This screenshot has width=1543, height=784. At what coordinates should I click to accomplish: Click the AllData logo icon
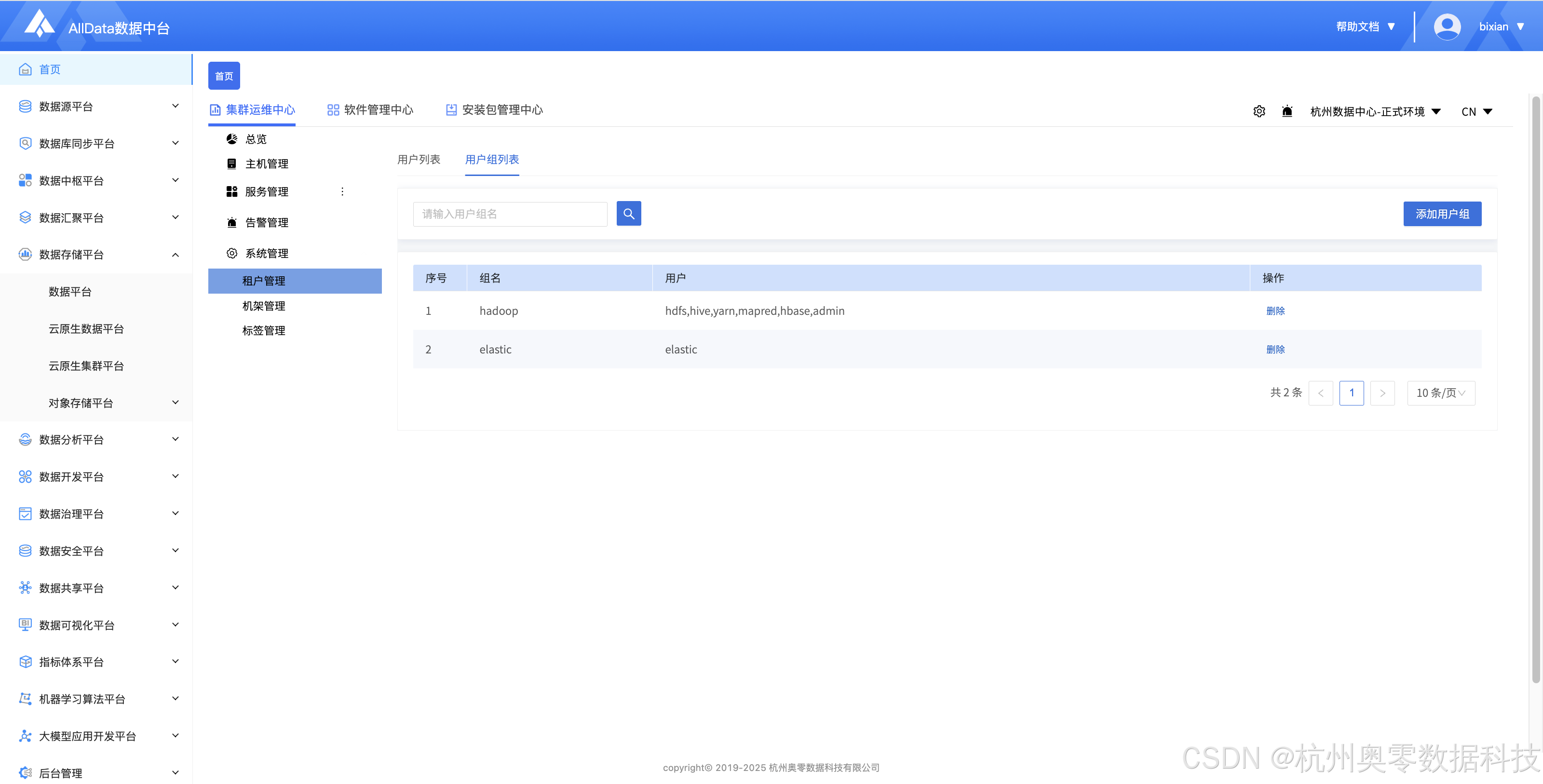(x=40, y=24)
